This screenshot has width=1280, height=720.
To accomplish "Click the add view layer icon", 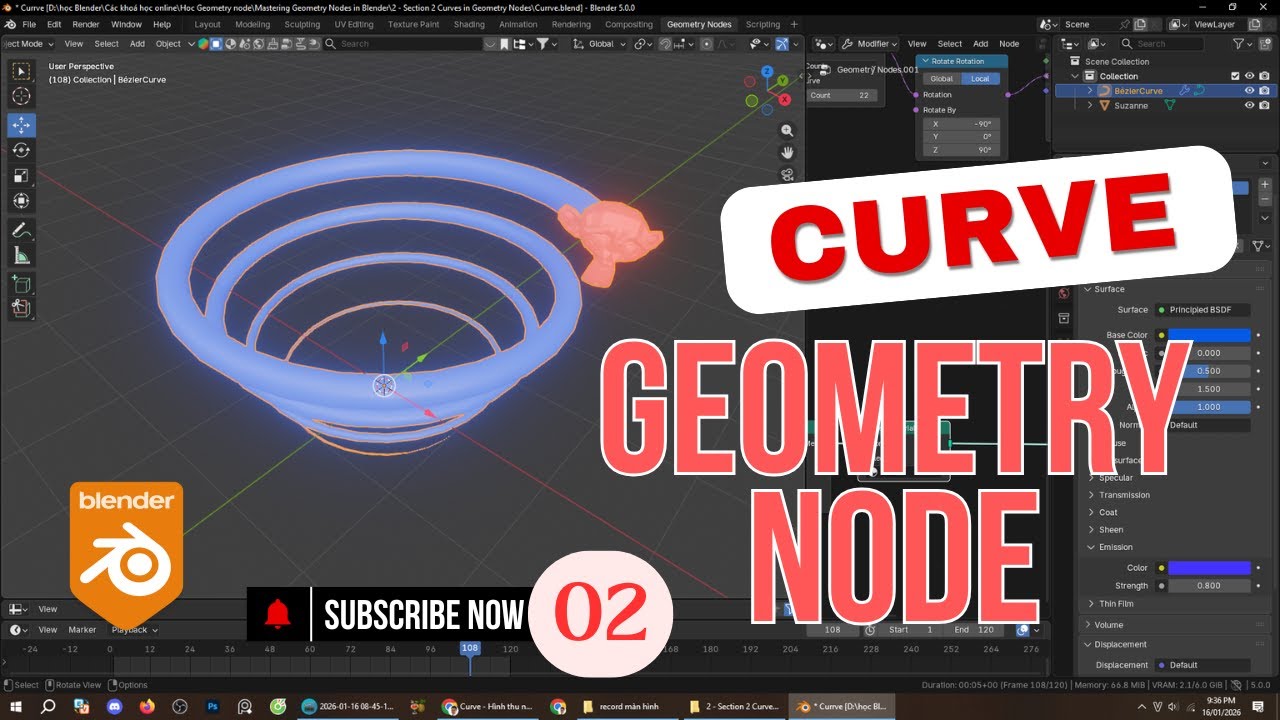I will click(1255, 24).
